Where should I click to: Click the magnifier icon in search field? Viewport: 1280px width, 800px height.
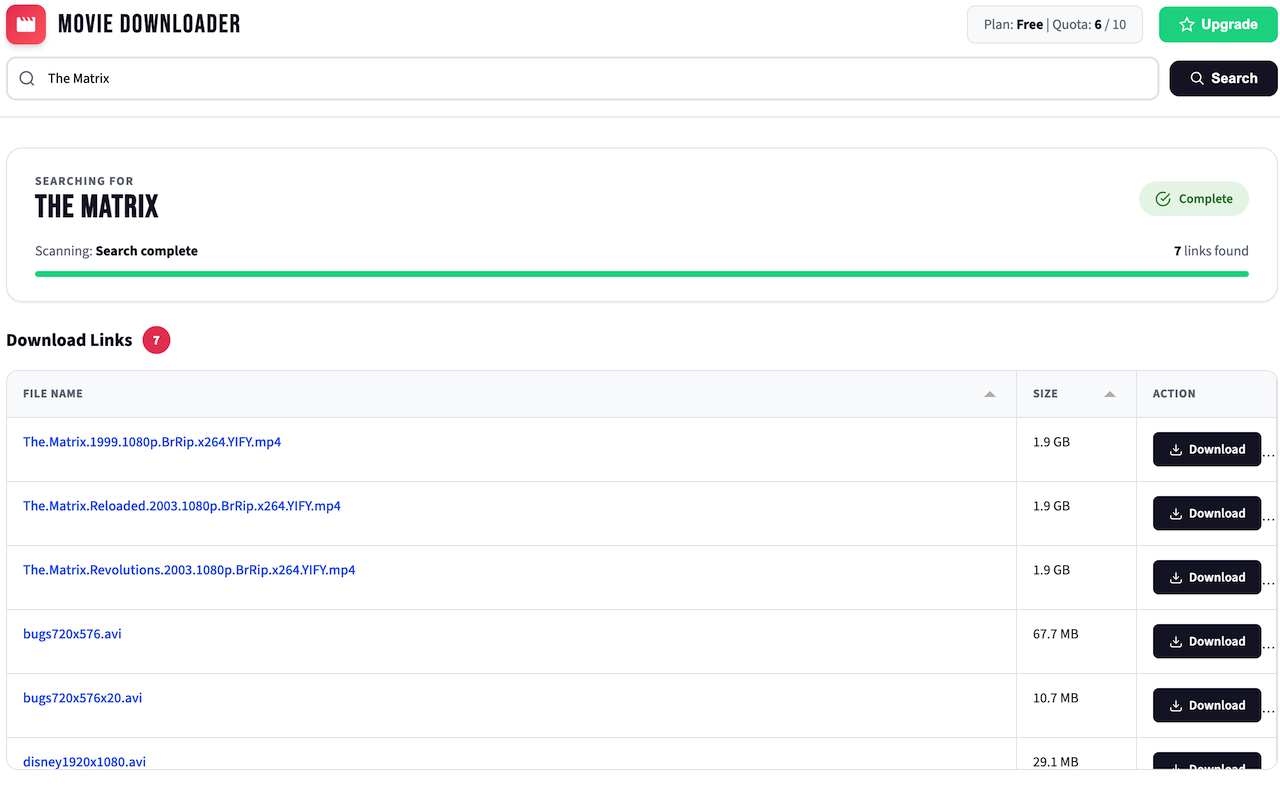[x=27, y=79]
